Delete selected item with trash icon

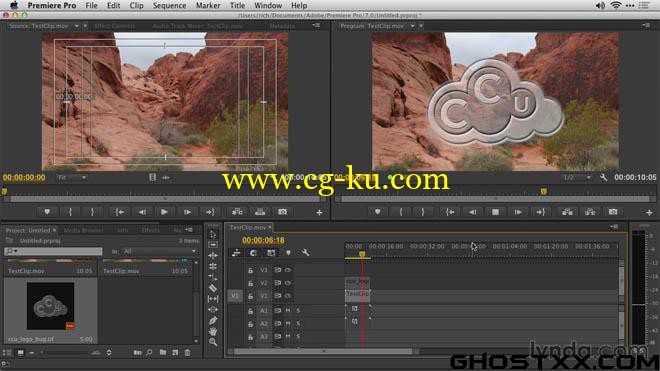188,352
